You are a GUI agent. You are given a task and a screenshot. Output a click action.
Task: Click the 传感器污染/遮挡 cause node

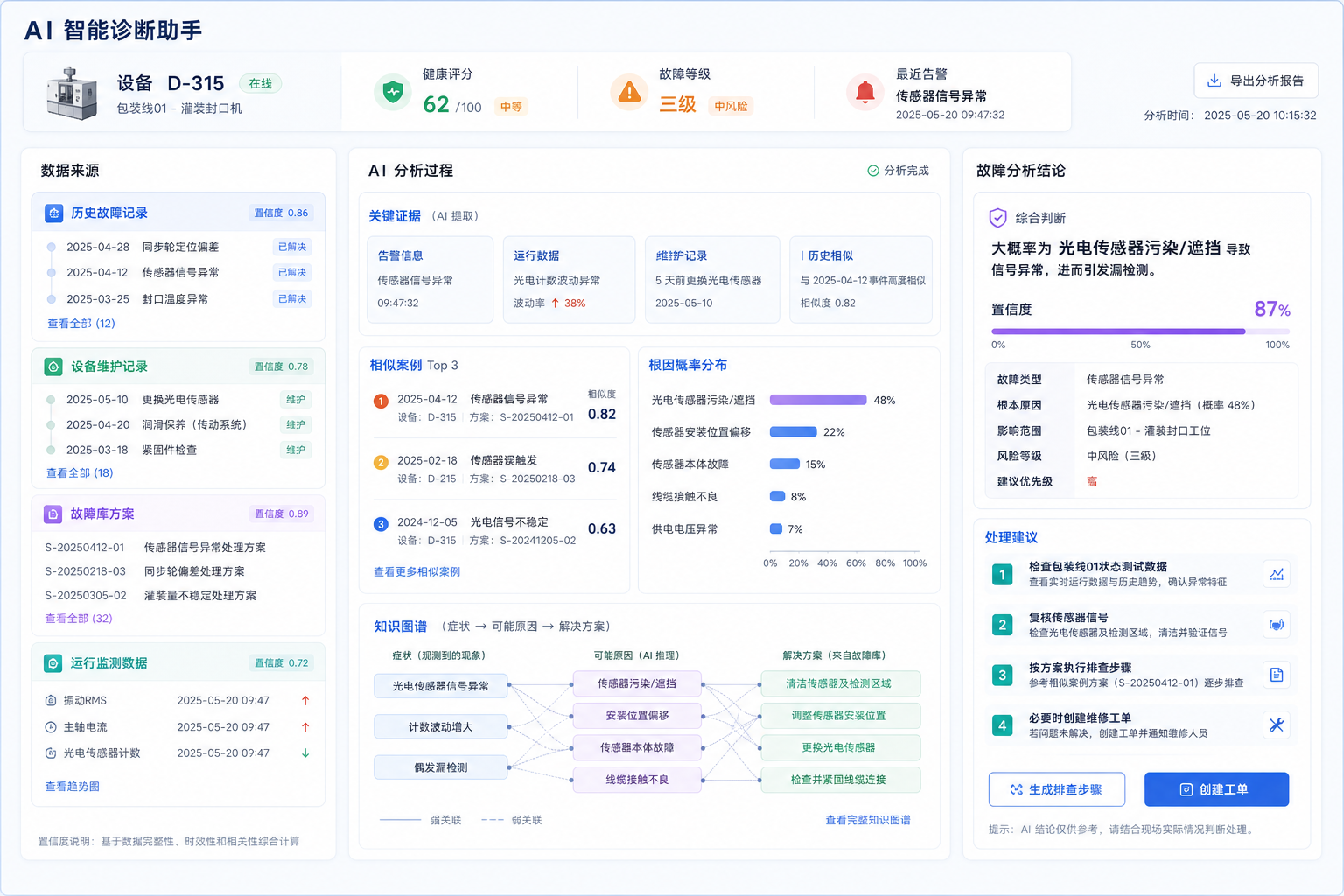(637, 683)
